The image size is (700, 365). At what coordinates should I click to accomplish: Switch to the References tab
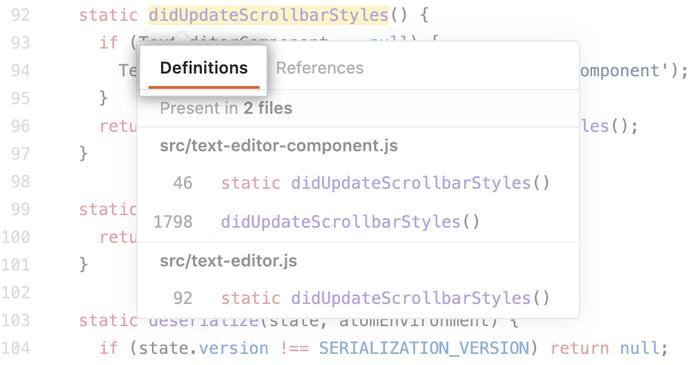[320, 68]
